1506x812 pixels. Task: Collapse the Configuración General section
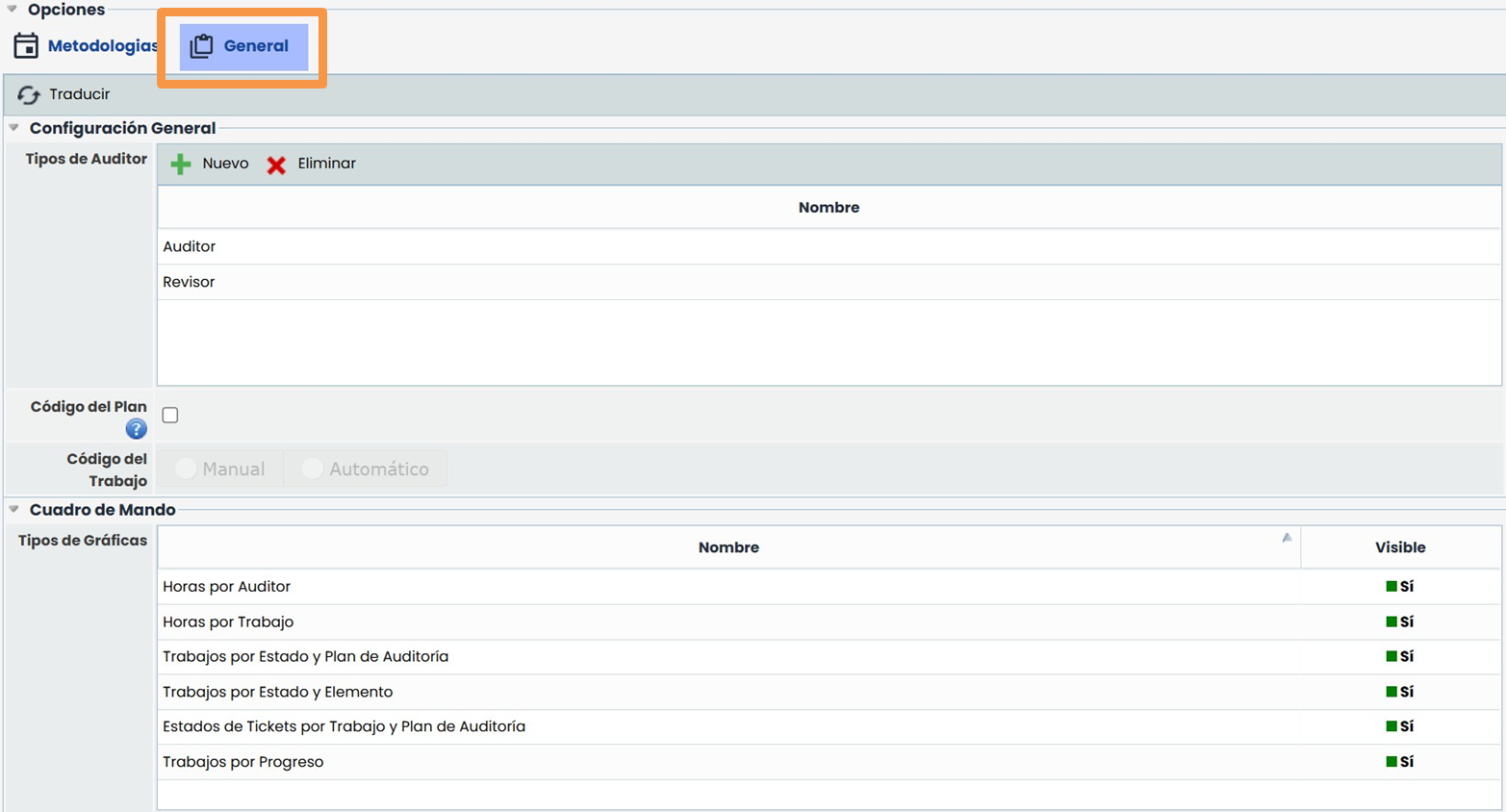click(14, 128)
